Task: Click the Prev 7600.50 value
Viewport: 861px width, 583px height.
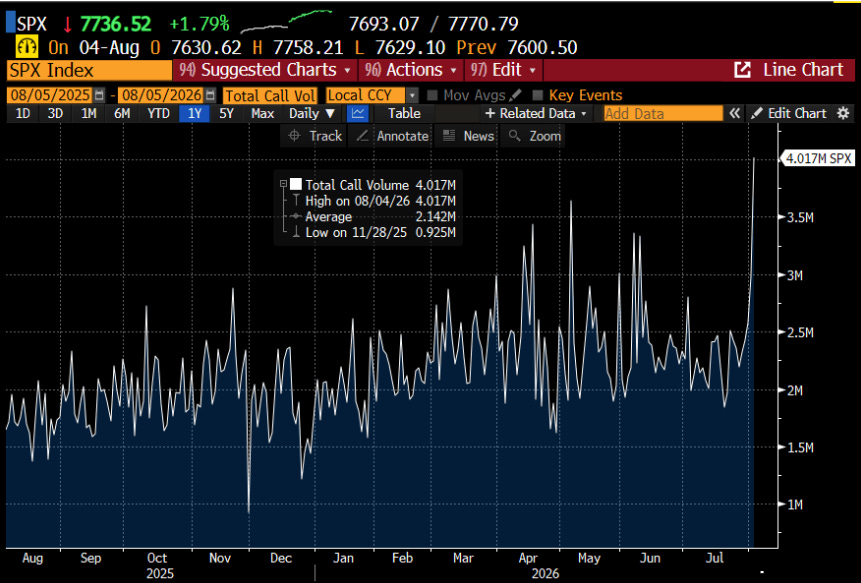Action: (517, 47)
